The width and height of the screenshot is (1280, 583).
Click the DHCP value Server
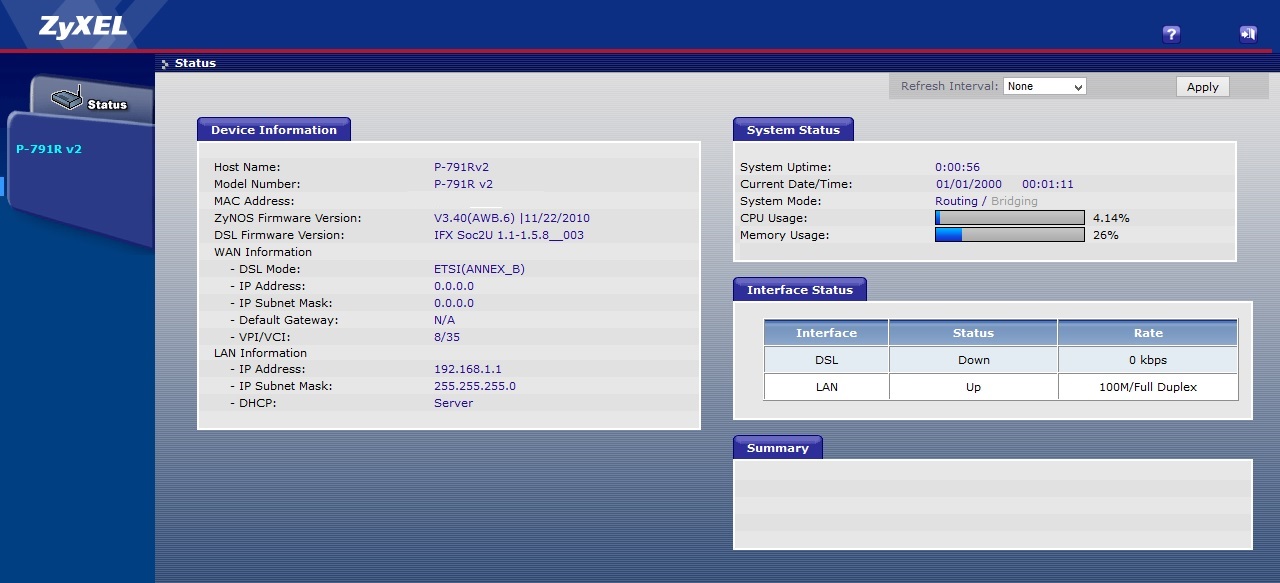[x=453, y=403]
